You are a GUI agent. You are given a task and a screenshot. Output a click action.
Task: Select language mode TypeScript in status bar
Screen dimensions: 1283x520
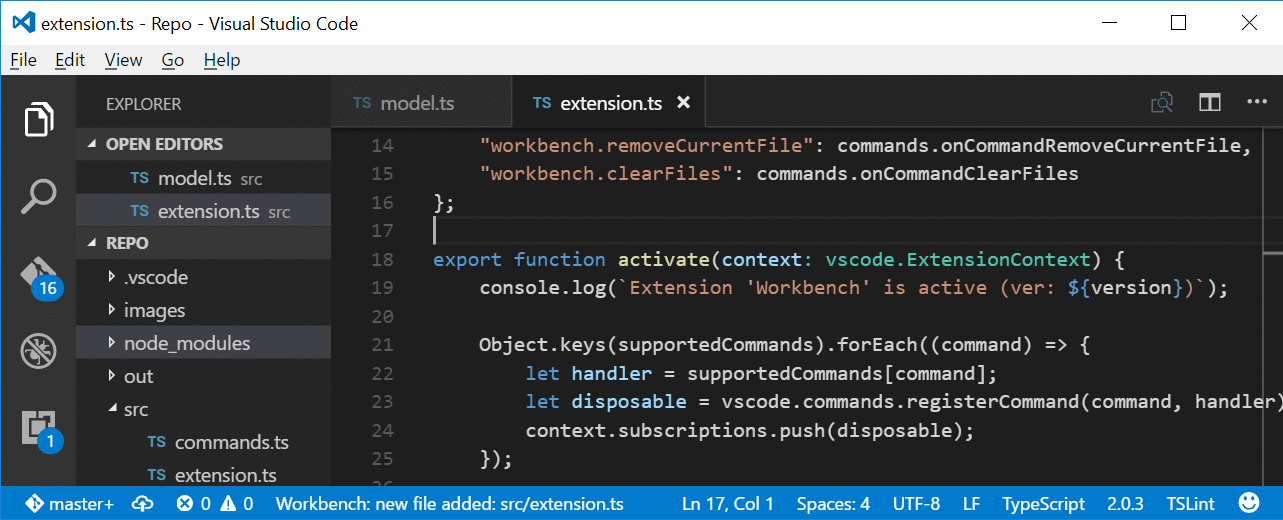pos(1043,503)
